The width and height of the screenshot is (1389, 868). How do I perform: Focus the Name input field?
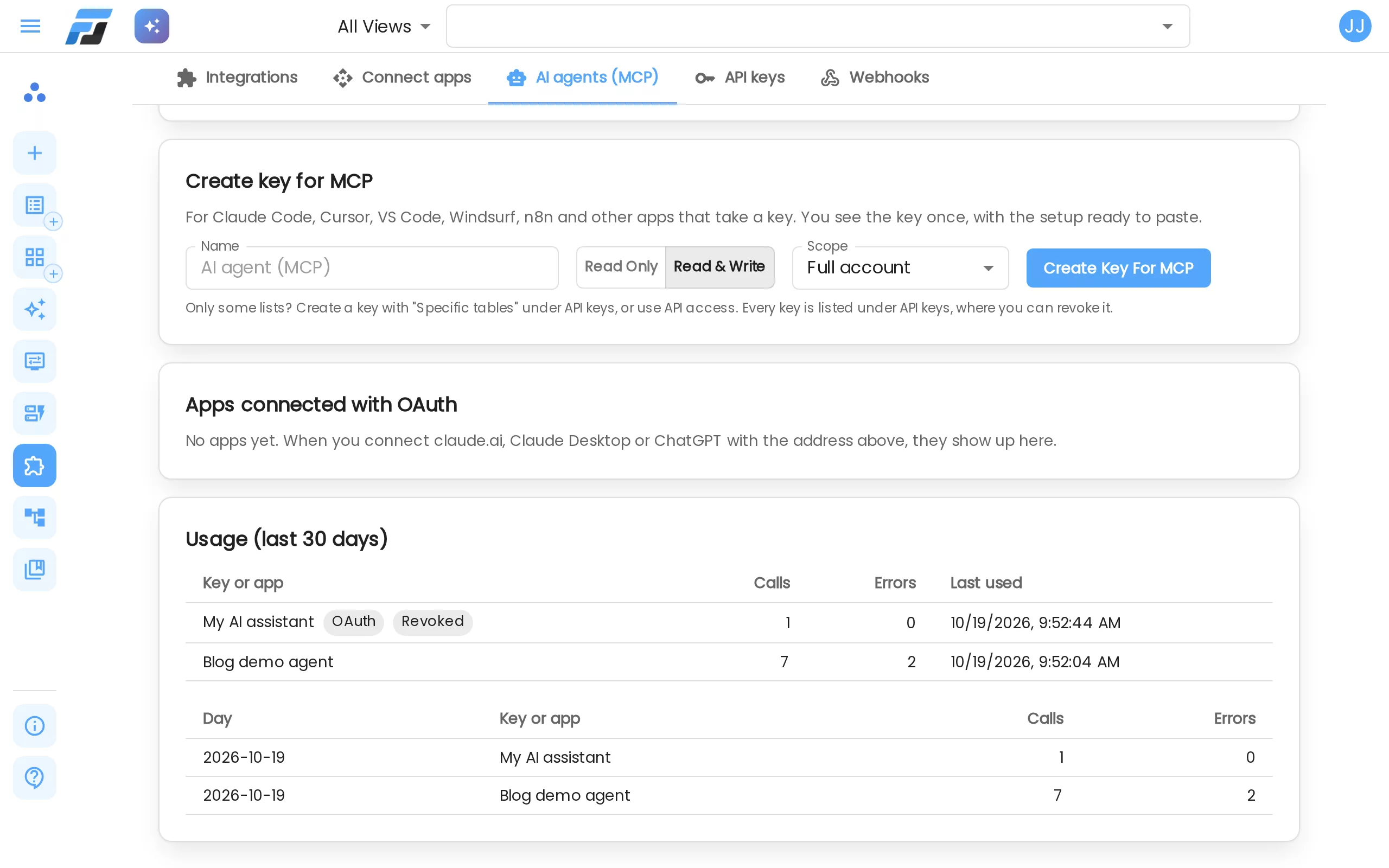pos(372,268)
